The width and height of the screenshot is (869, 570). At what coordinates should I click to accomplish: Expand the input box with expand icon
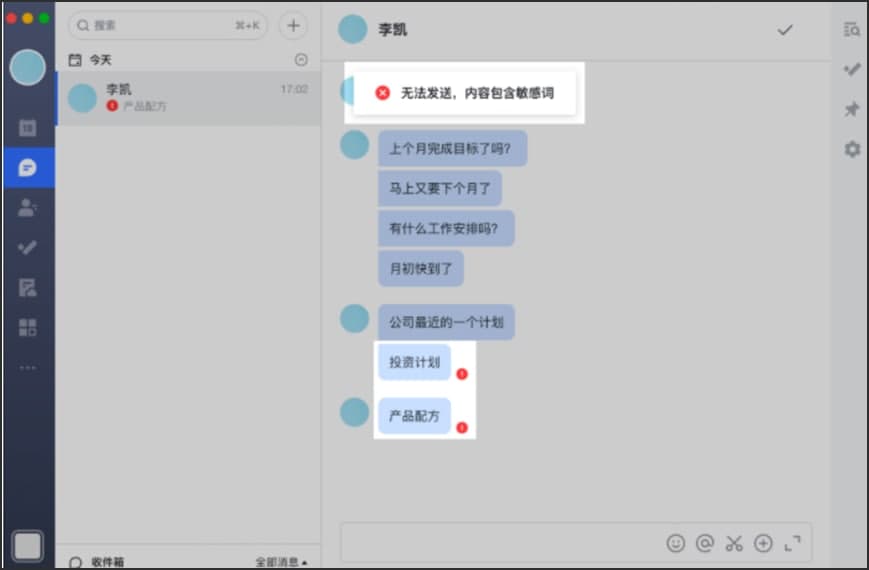point(793,543)
